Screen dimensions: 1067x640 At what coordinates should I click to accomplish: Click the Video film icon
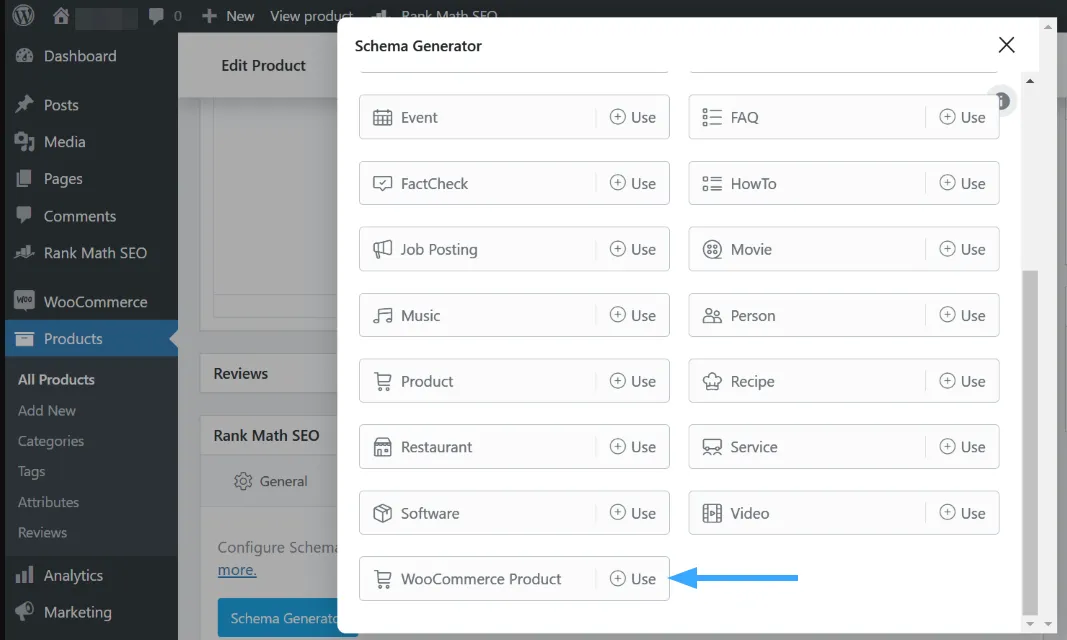(712, 513)
